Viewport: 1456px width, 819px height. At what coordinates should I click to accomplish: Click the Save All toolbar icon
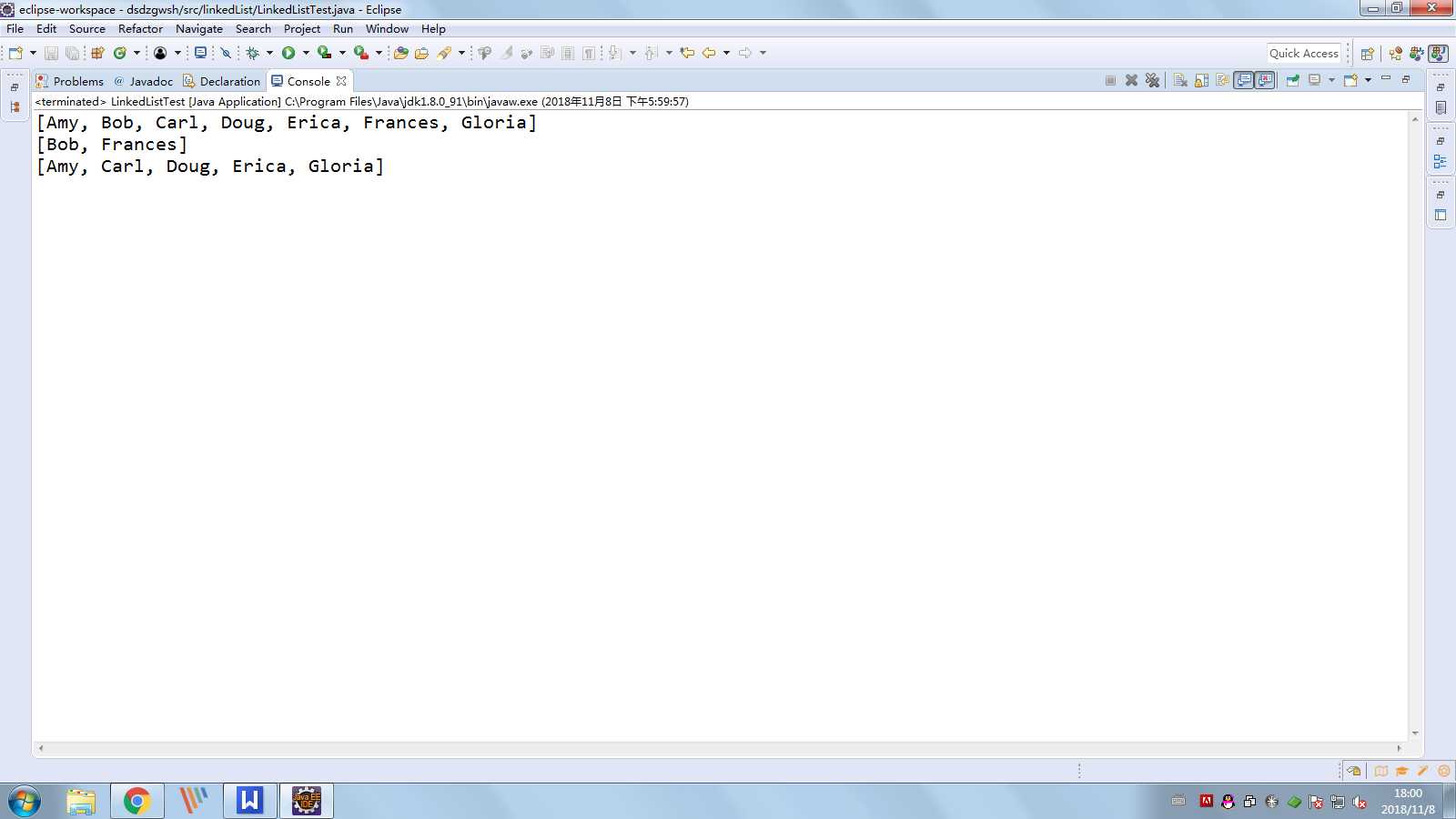tap(72, 53)
